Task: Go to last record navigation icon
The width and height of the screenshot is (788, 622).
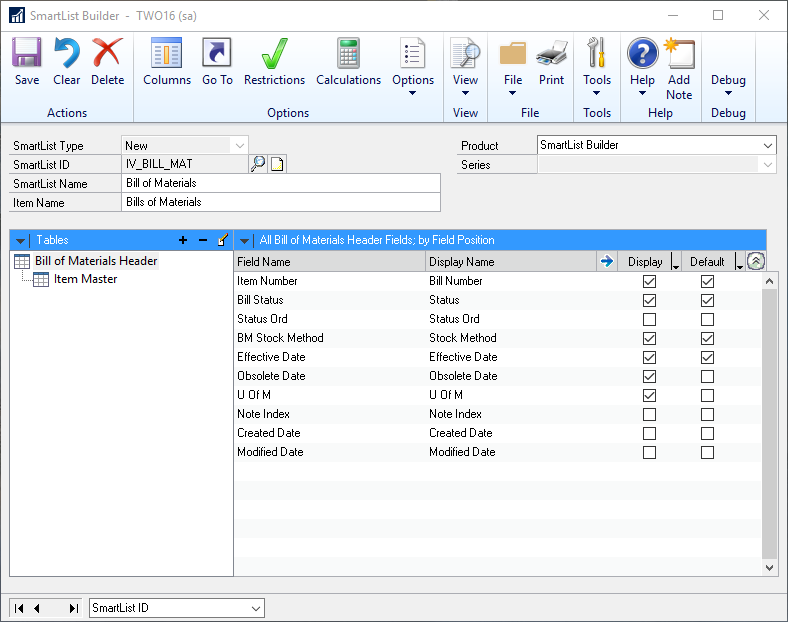Action: pos(74,608)
